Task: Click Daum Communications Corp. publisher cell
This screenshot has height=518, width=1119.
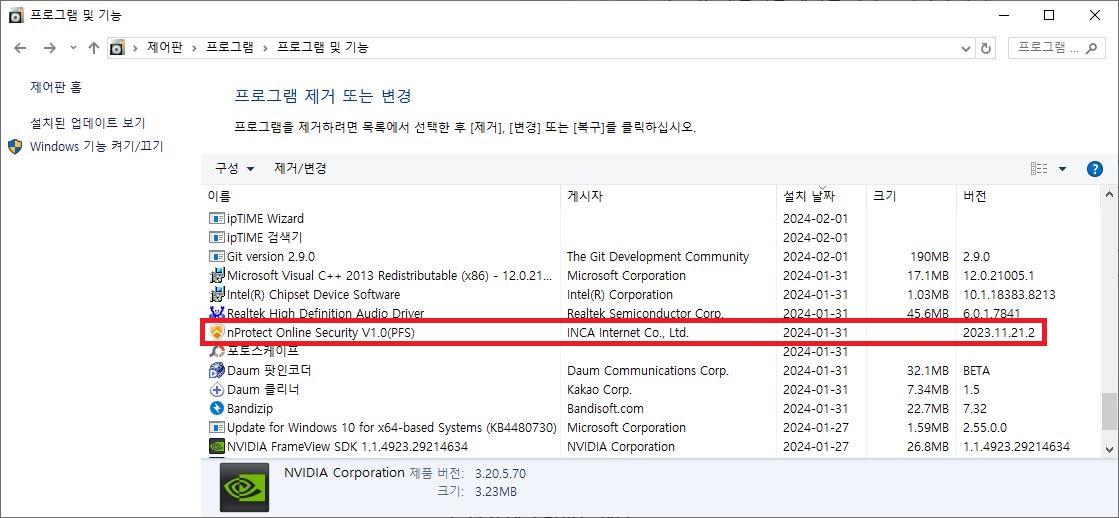Action: 647,370
